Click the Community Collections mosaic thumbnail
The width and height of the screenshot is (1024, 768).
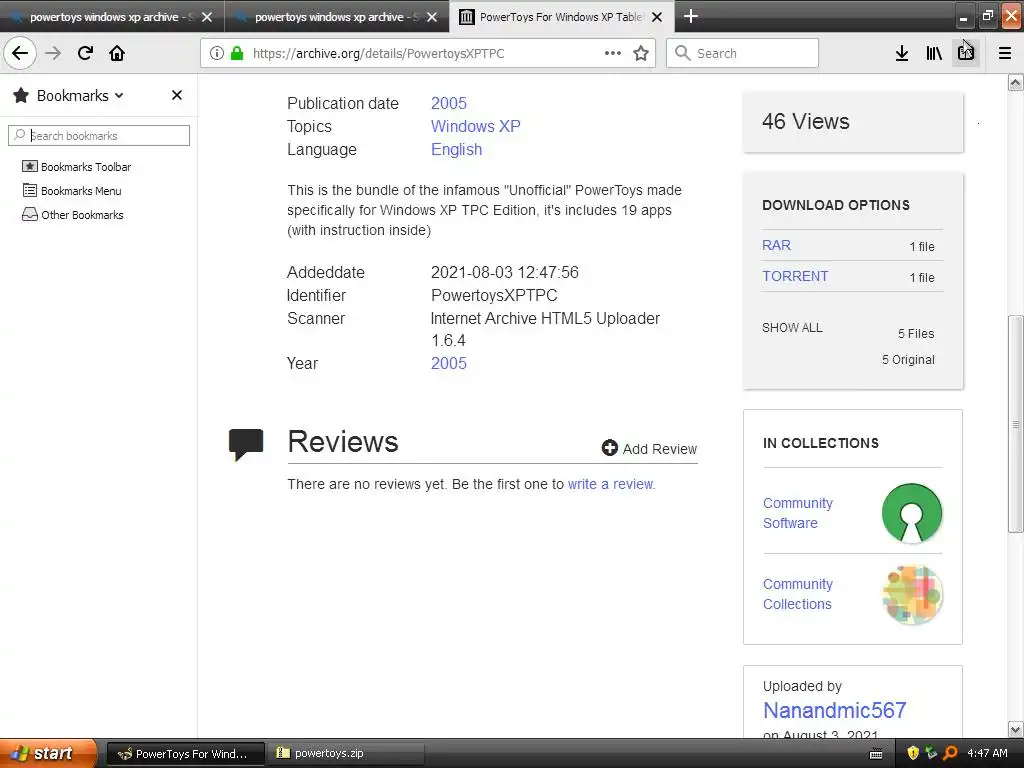click(912, 594)
